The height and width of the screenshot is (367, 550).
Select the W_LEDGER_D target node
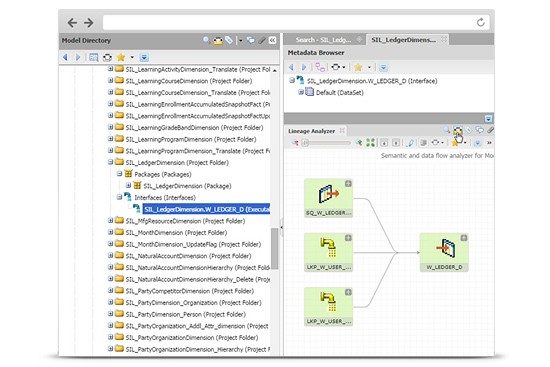(x=444, y=253)
